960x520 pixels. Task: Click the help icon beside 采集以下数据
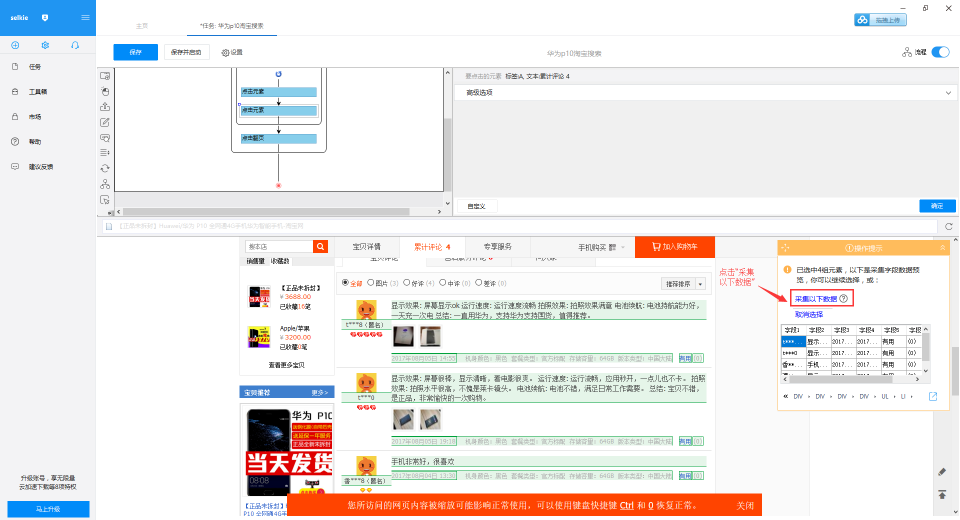844,299
